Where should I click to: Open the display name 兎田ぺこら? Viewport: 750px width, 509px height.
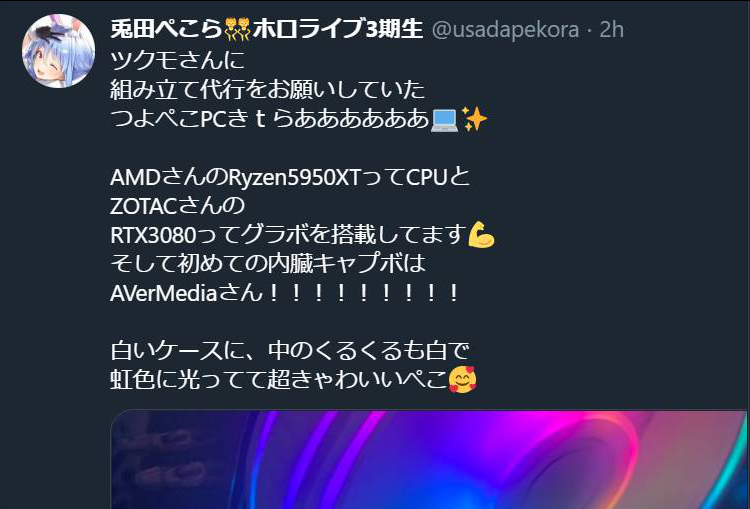(x=166, y=29)
